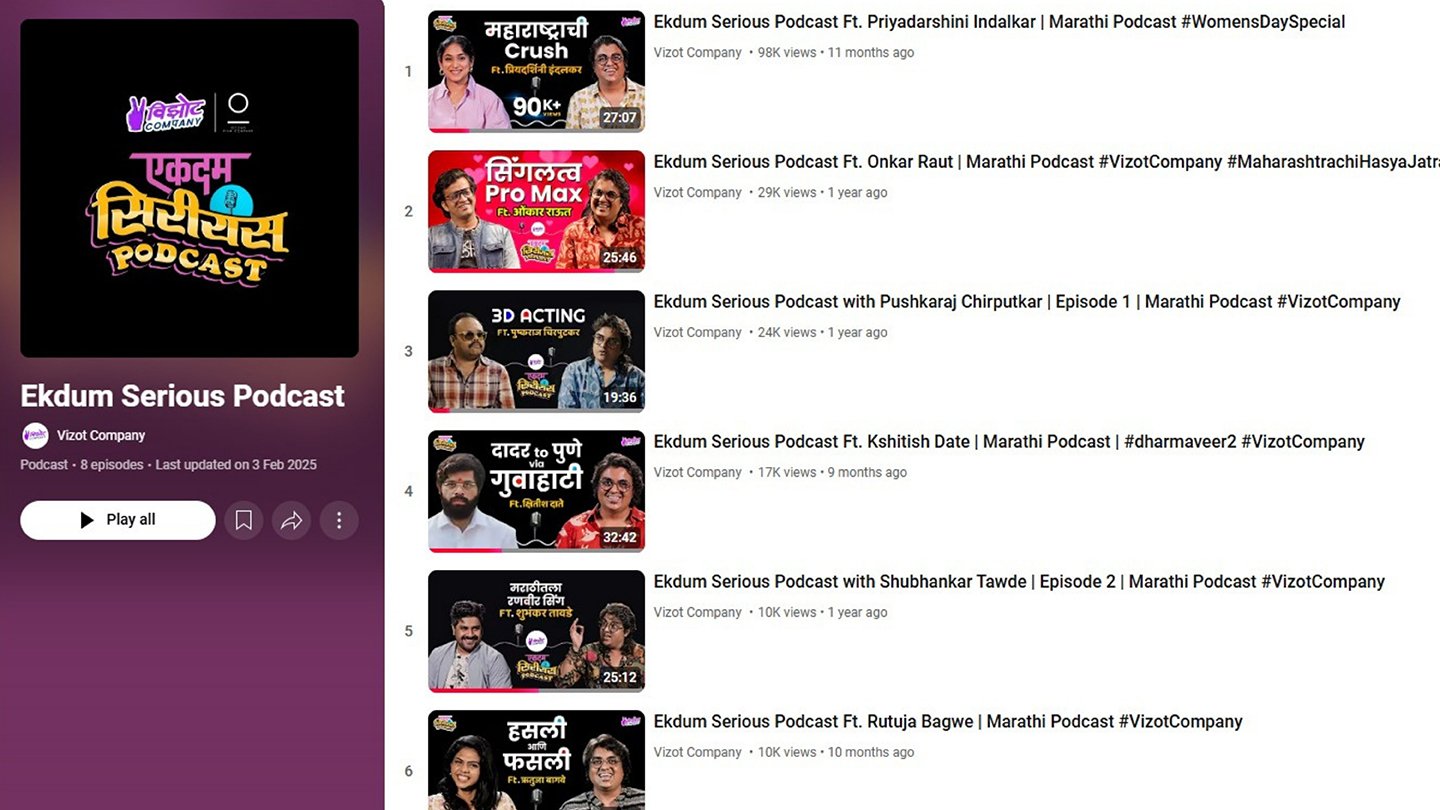
Task: Click Vizot Company under Shubhankar Tawde episode
Action: click(698, 612)
